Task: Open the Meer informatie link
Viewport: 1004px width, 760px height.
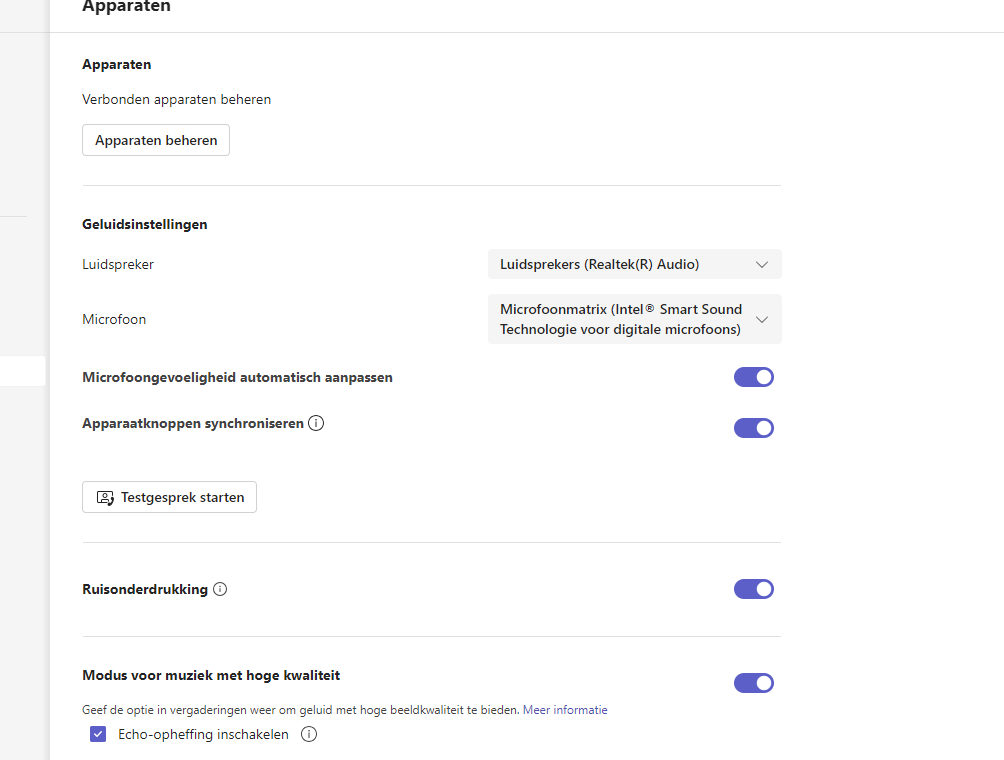Action: click(565, 710)
